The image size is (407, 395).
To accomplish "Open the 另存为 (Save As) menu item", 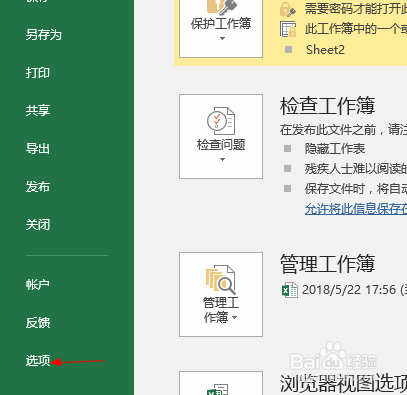I will pyautogui.click(x=44, y=35).
